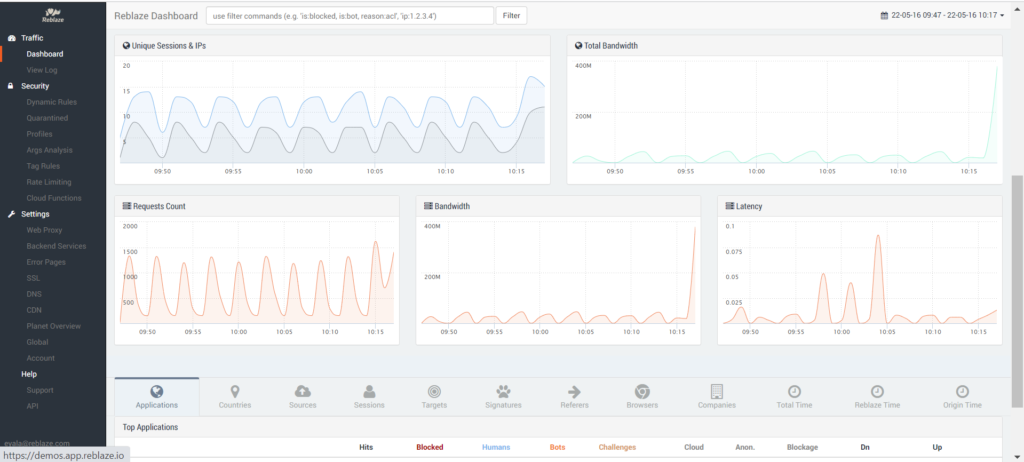Click the Help section header
This screenshot has width=1024, height=462.
point(29,374)
